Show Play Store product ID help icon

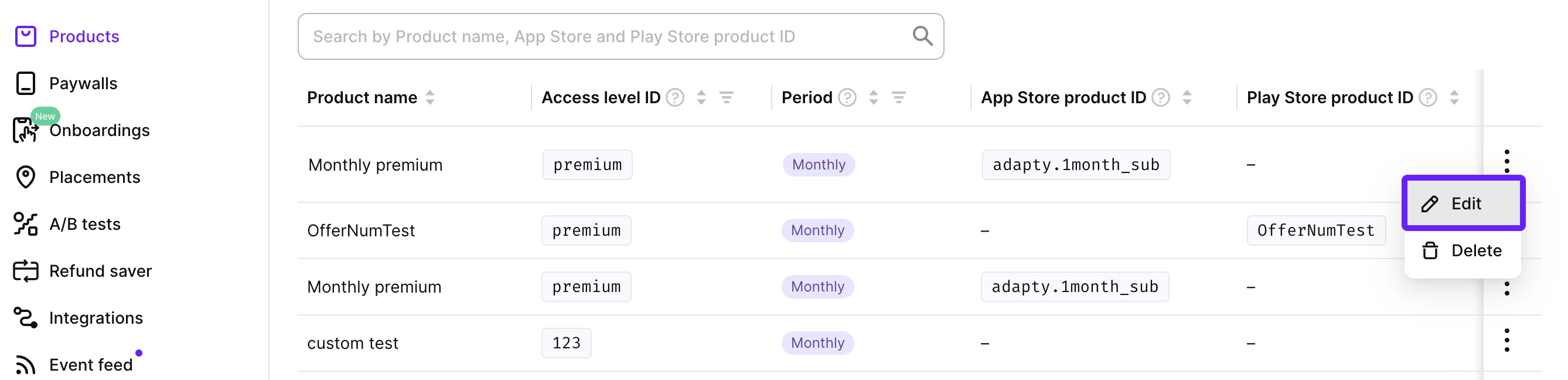coord(1427,97)
